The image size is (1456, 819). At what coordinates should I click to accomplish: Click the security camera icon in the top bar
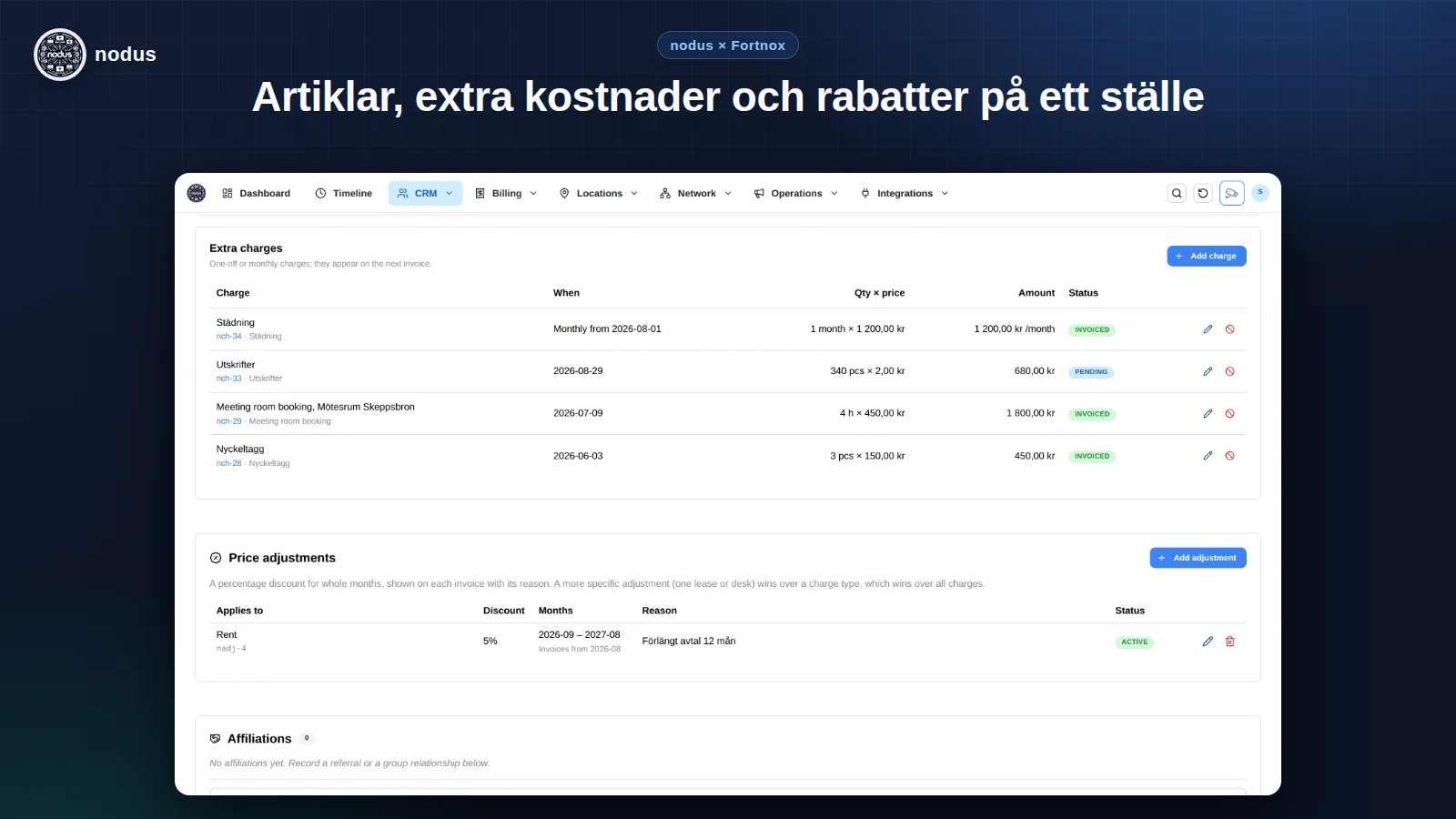coord(1232,193)
